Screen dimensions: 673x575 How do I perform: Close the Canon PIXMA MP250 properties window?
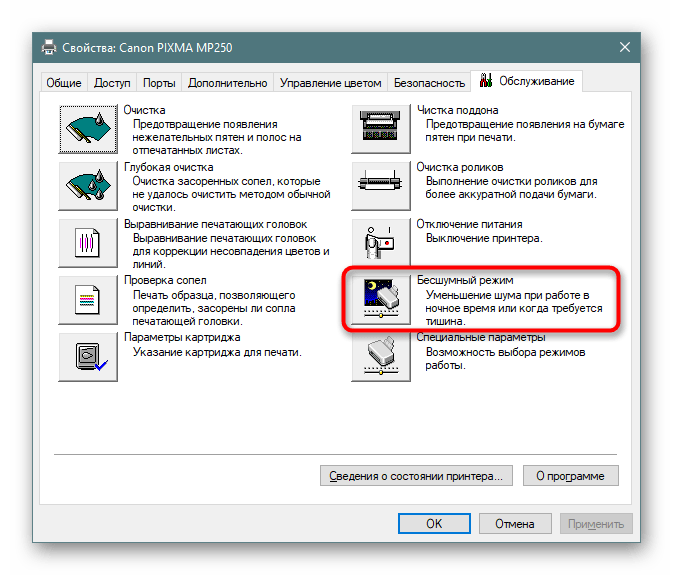pos(625,47)
